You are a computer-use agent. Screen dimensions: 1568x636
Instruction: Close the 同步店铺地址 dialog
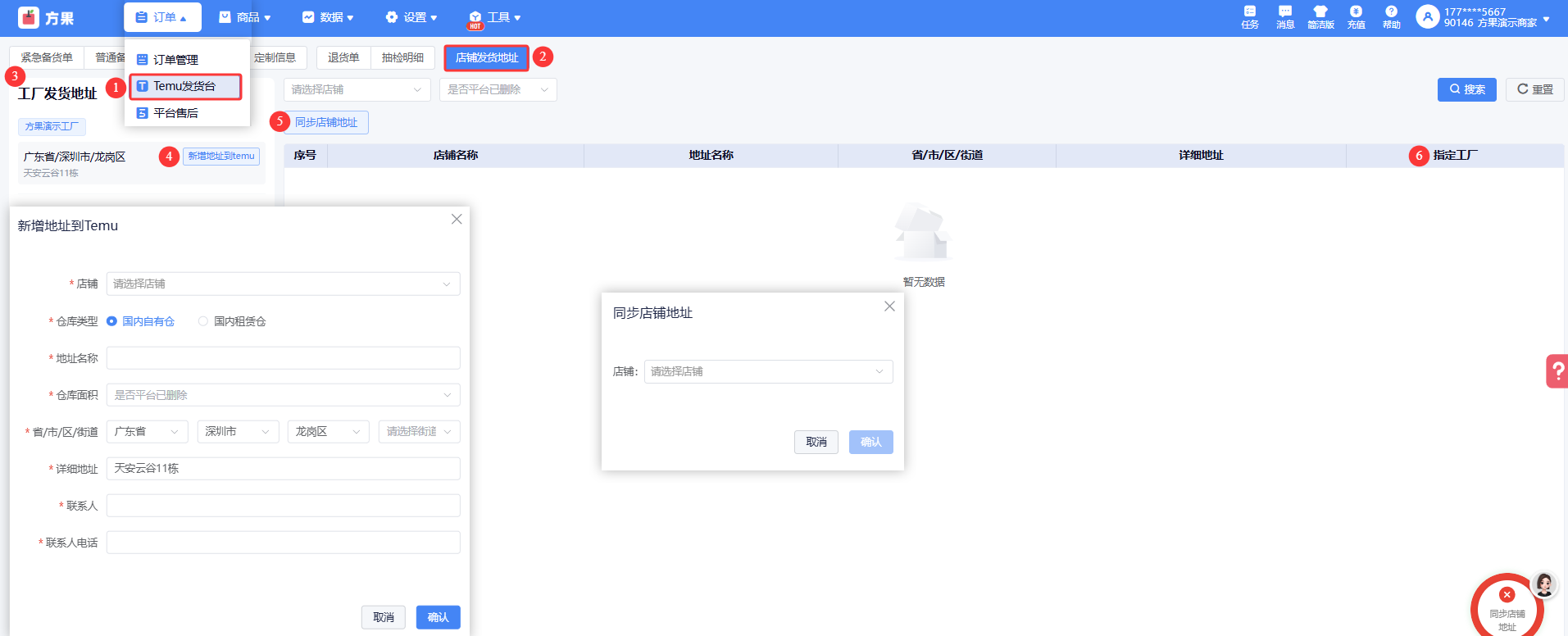(x=889, y=306)
